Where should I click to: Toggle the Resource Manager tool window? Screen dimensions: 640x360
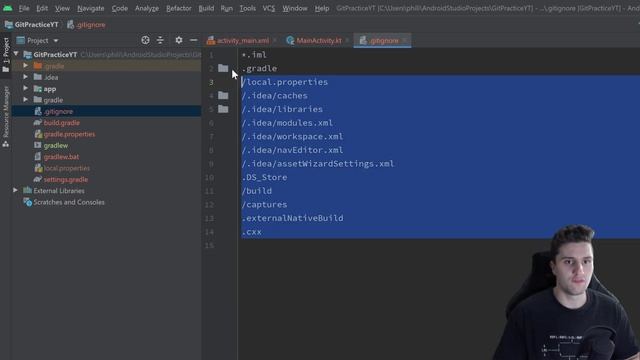(6, 116)
